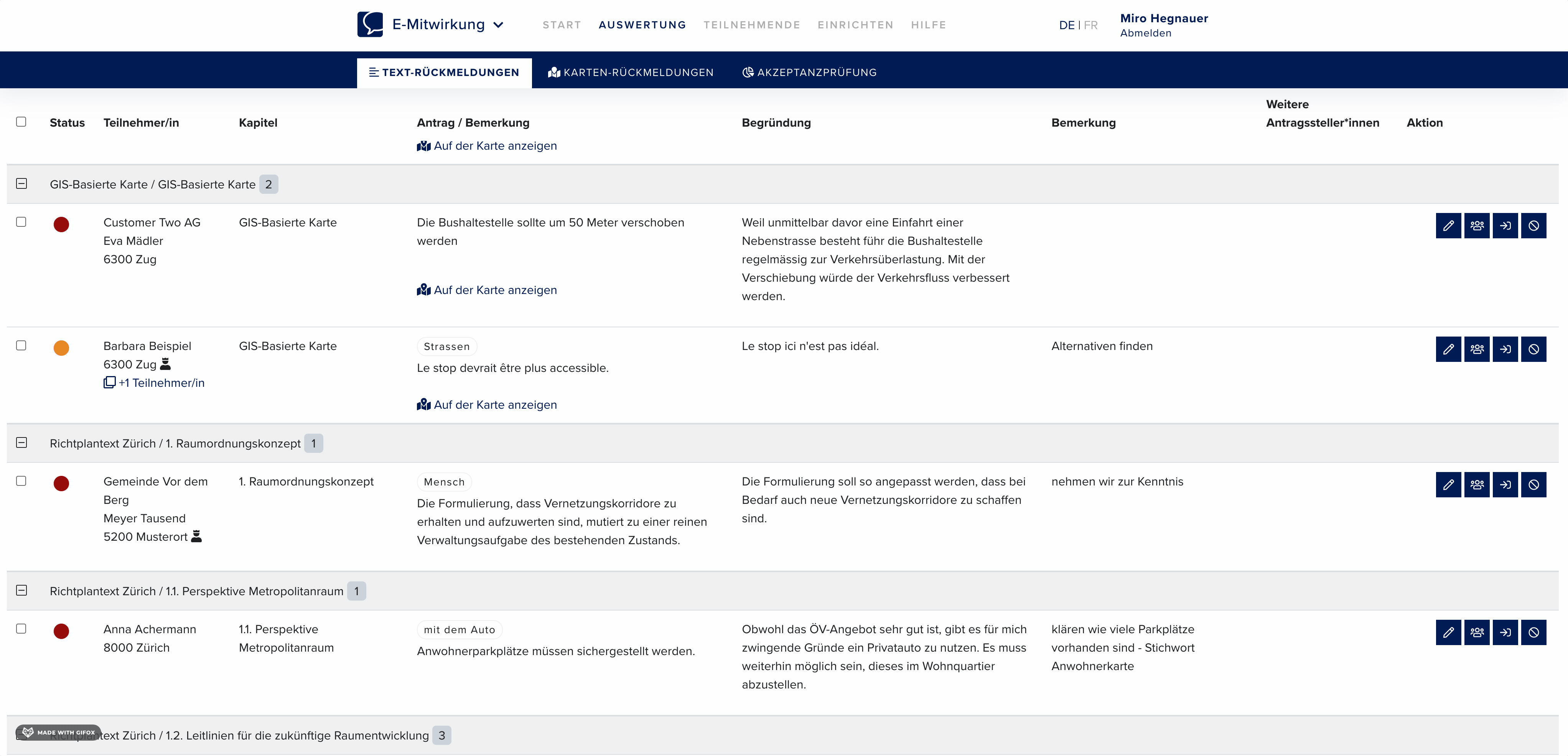Check the Anna Achermann row checkbox

[x=21, y=629]
